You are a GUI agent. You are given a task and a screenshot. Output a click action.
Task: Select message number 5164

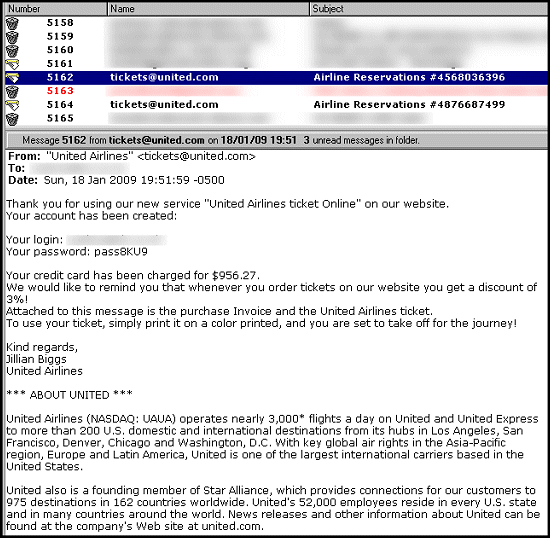[x=60, y=105]
